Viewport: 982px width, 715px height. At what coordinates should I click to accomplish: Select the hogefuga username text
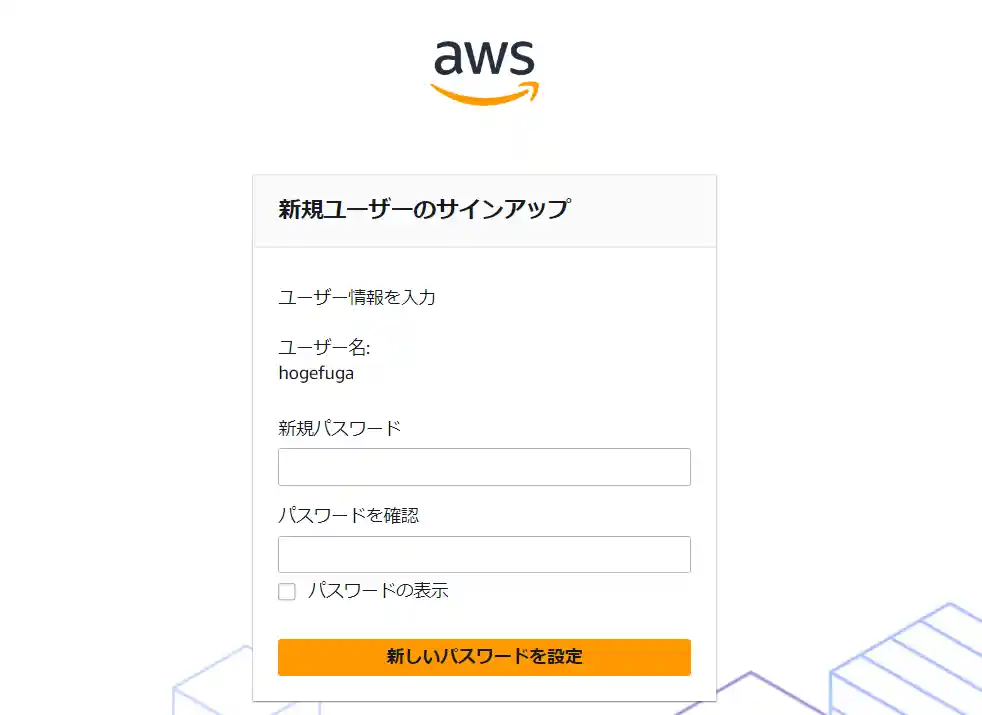(316, 373)
